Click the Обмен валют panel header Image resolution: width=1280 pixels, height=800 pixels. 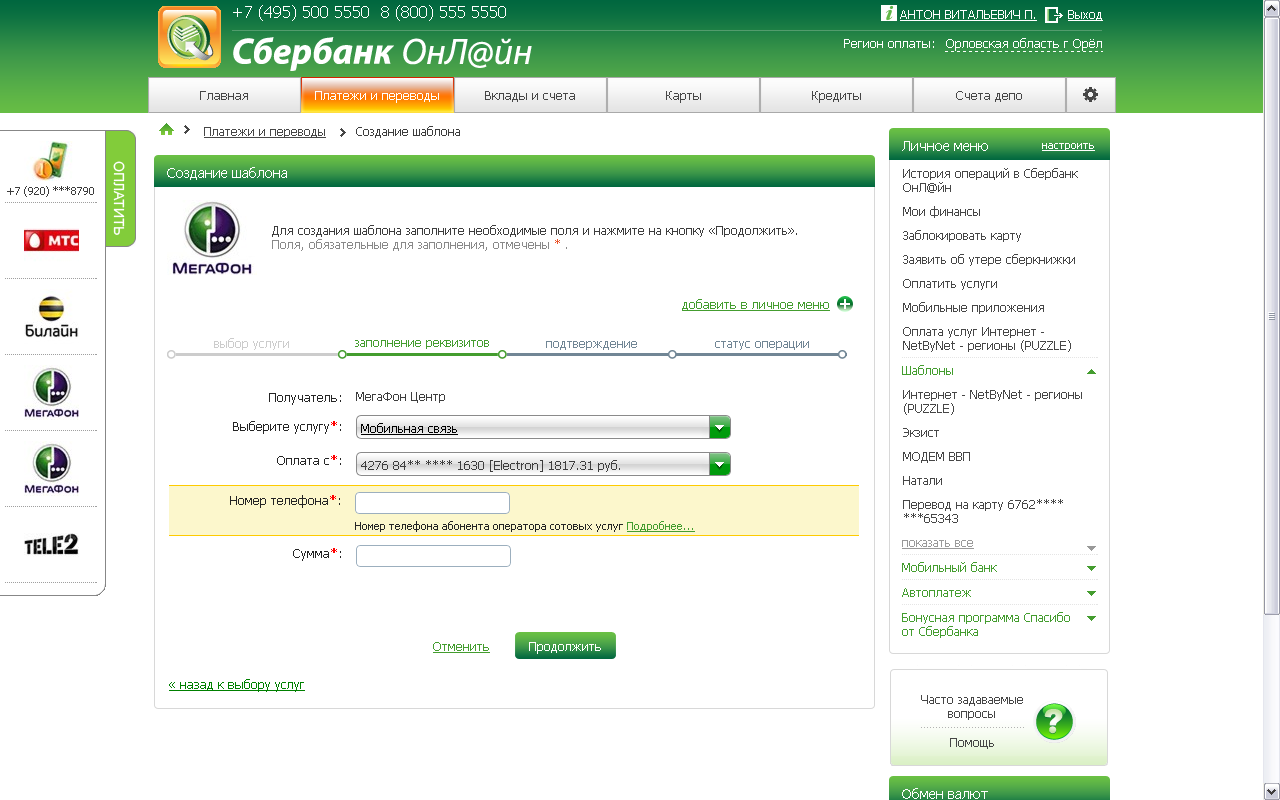click(x=999, y=789)
